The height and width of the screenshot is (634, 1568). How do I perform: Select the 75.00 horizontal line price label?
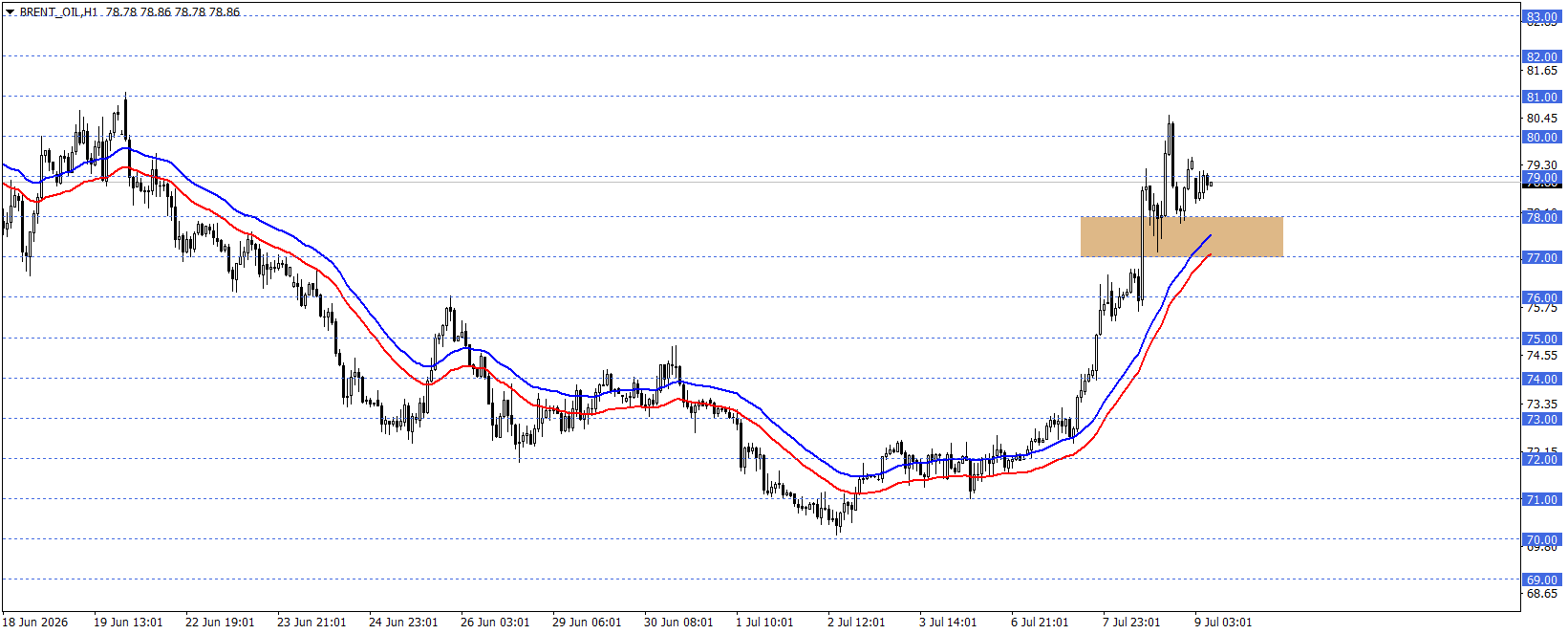coord(1540,339)
